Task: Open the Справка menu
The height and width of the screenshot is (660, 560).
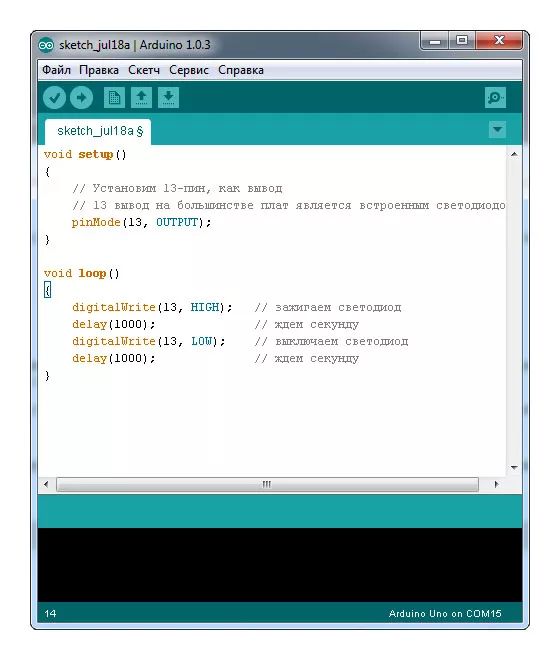Action: 241,70
